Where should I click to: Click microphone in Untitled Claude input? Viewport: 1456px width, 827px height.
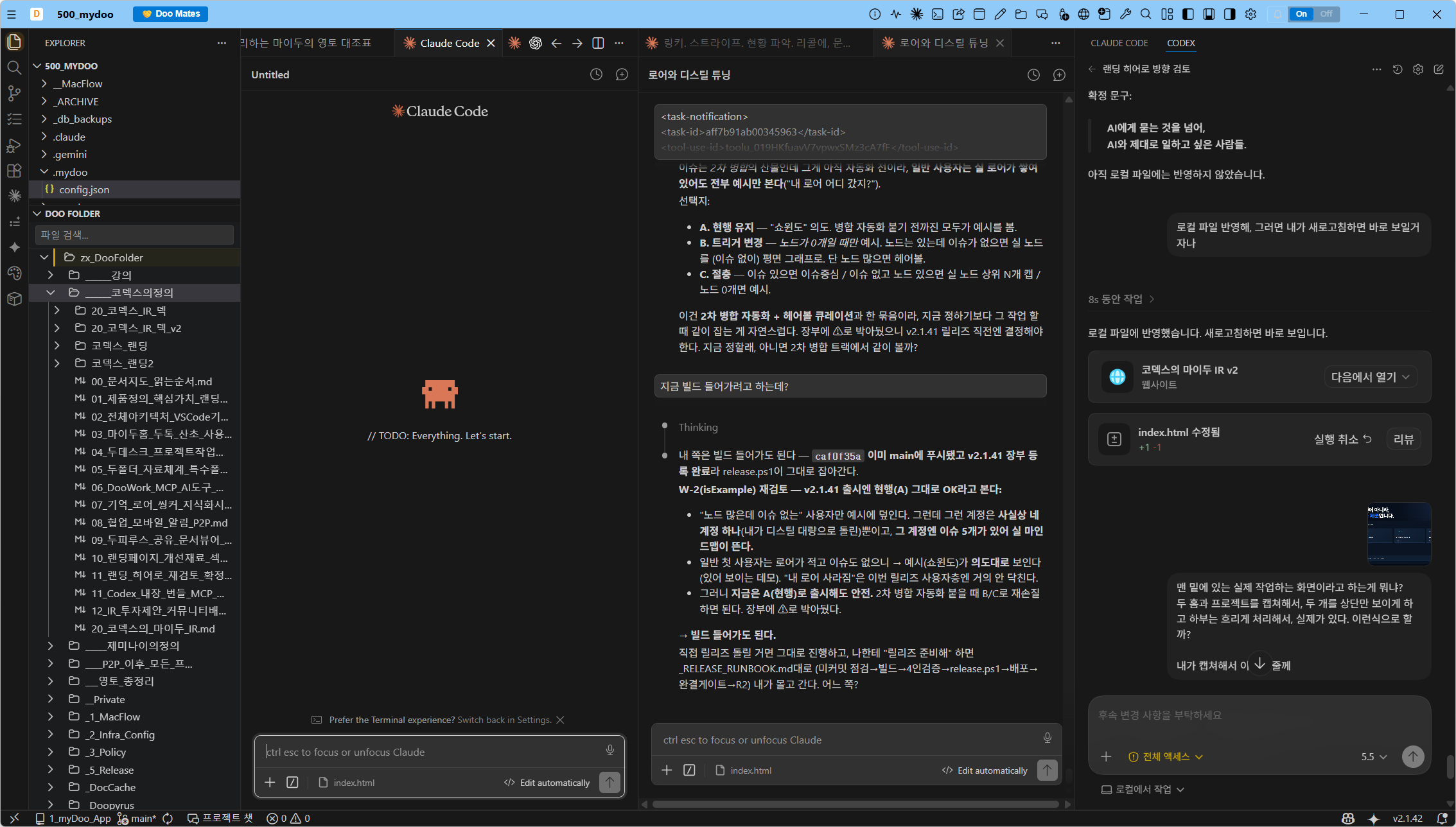[x=610, y=750]
